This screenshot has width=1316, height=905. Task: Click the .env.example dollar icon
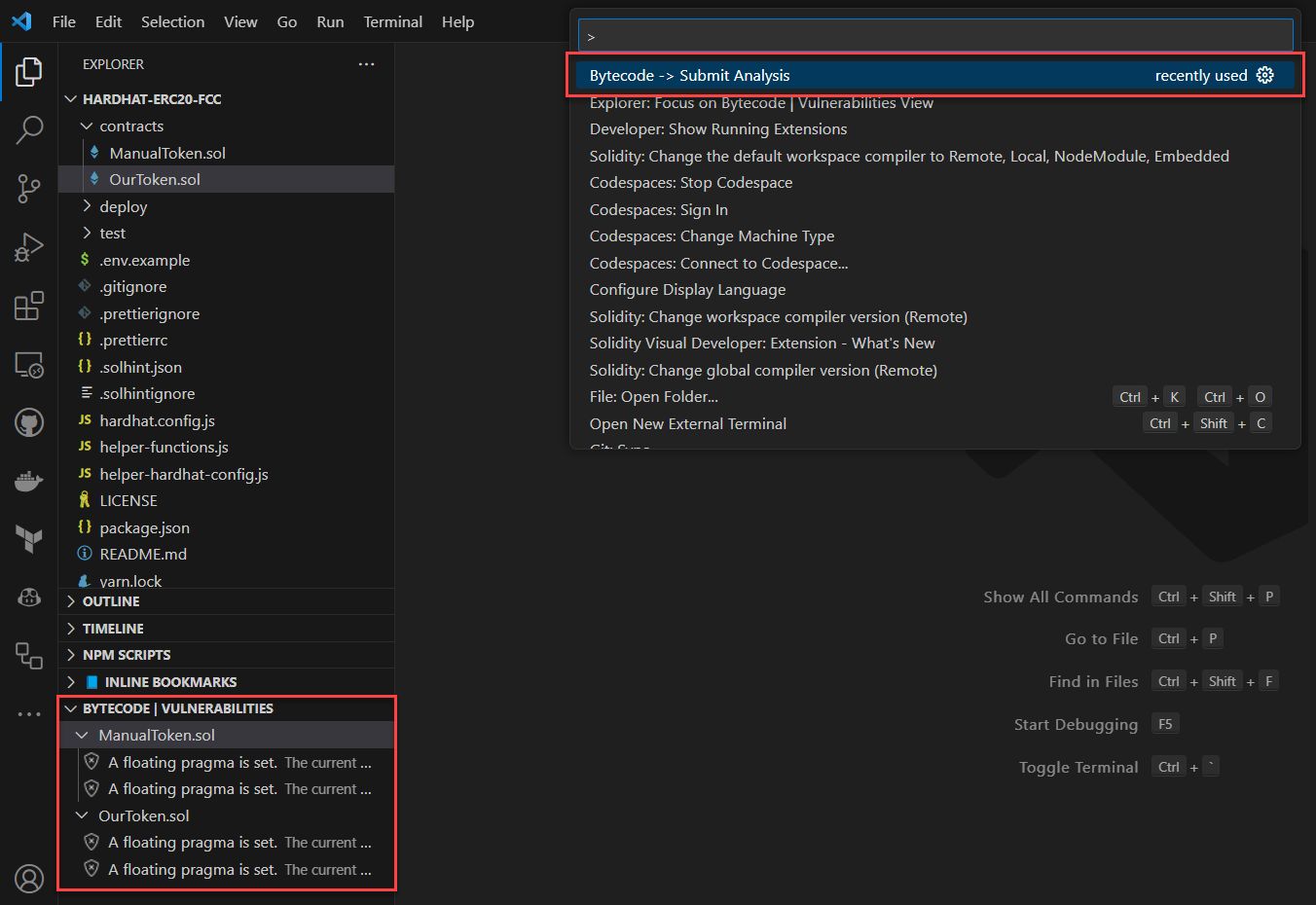tap(85, 260)
